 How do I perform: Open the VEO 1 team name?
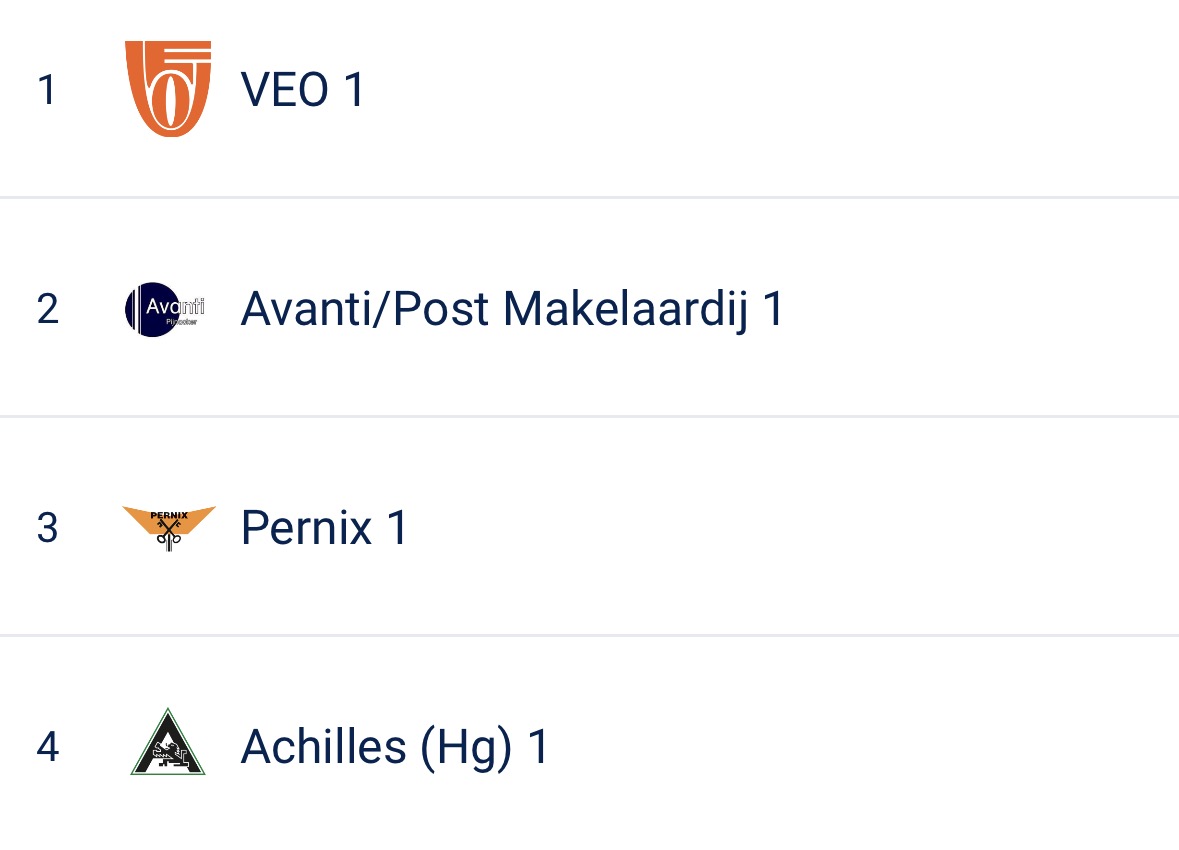click(302, 90)
